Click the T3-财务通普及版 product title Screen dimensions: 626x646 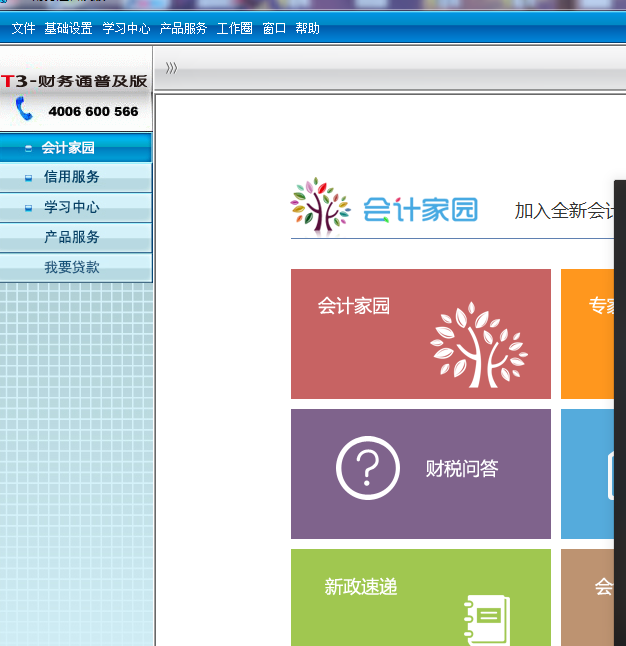(x=74, y=81)
